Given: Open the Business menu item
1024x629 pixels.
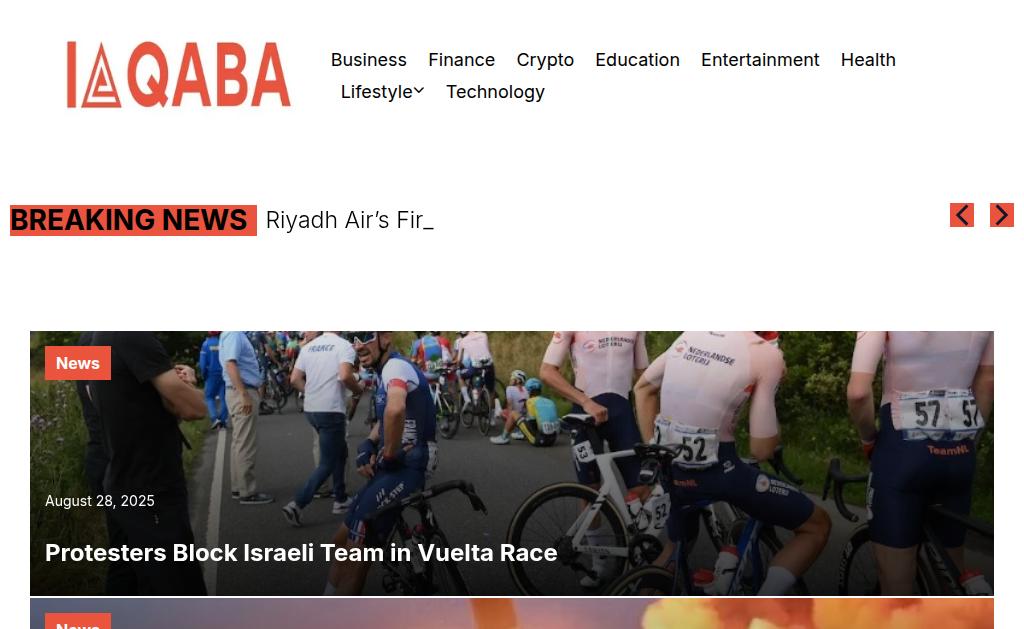Looking at the screenshot, I should pos(368,59).
